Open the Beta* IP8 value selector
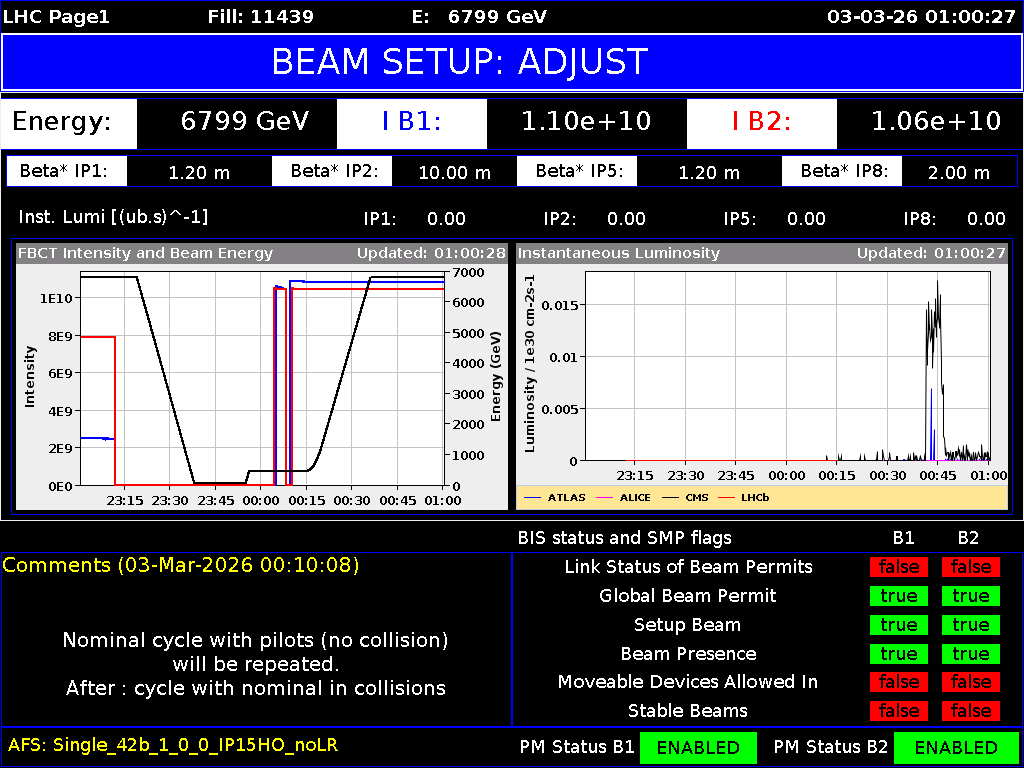The height and width of the screenshot is (768, 1024). point(960,171)
